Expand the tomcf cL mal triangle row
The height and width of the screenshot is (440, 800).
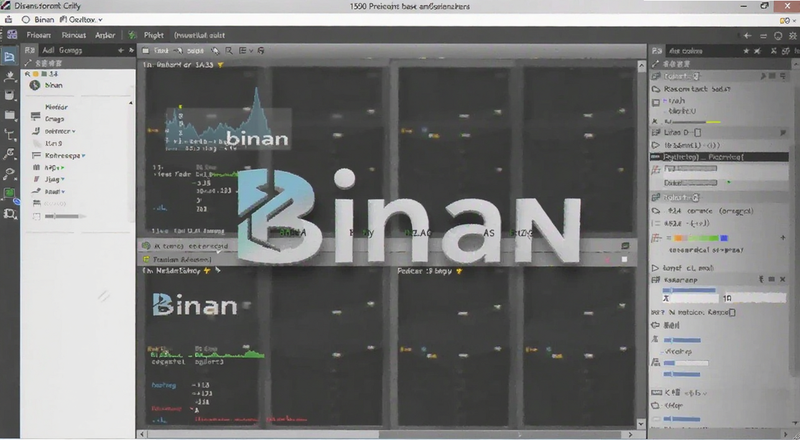pyautogui.click(x=655, y=267)
